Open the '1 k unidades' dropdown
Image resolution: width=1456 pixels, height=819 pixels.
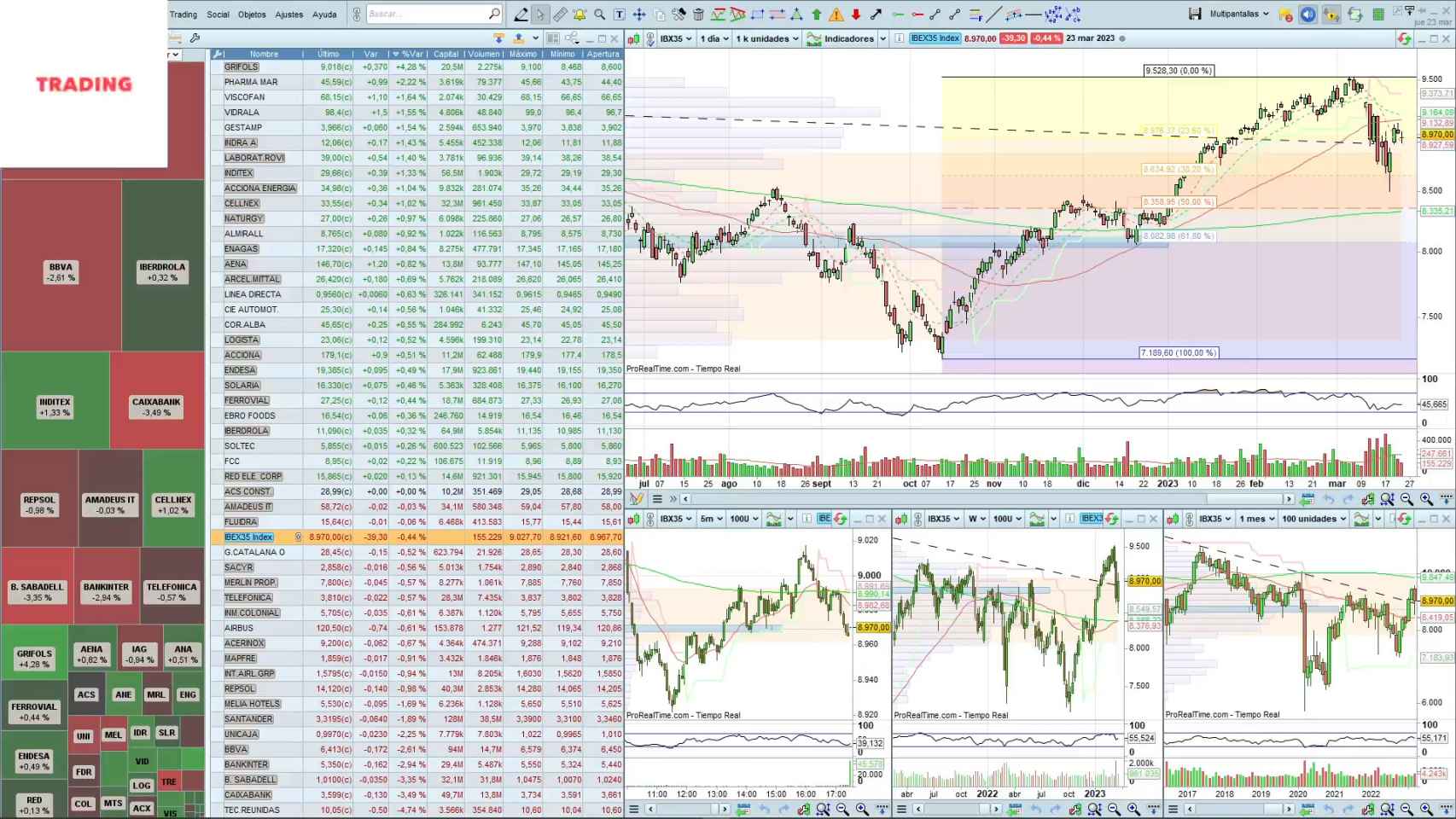pos(766,38)
